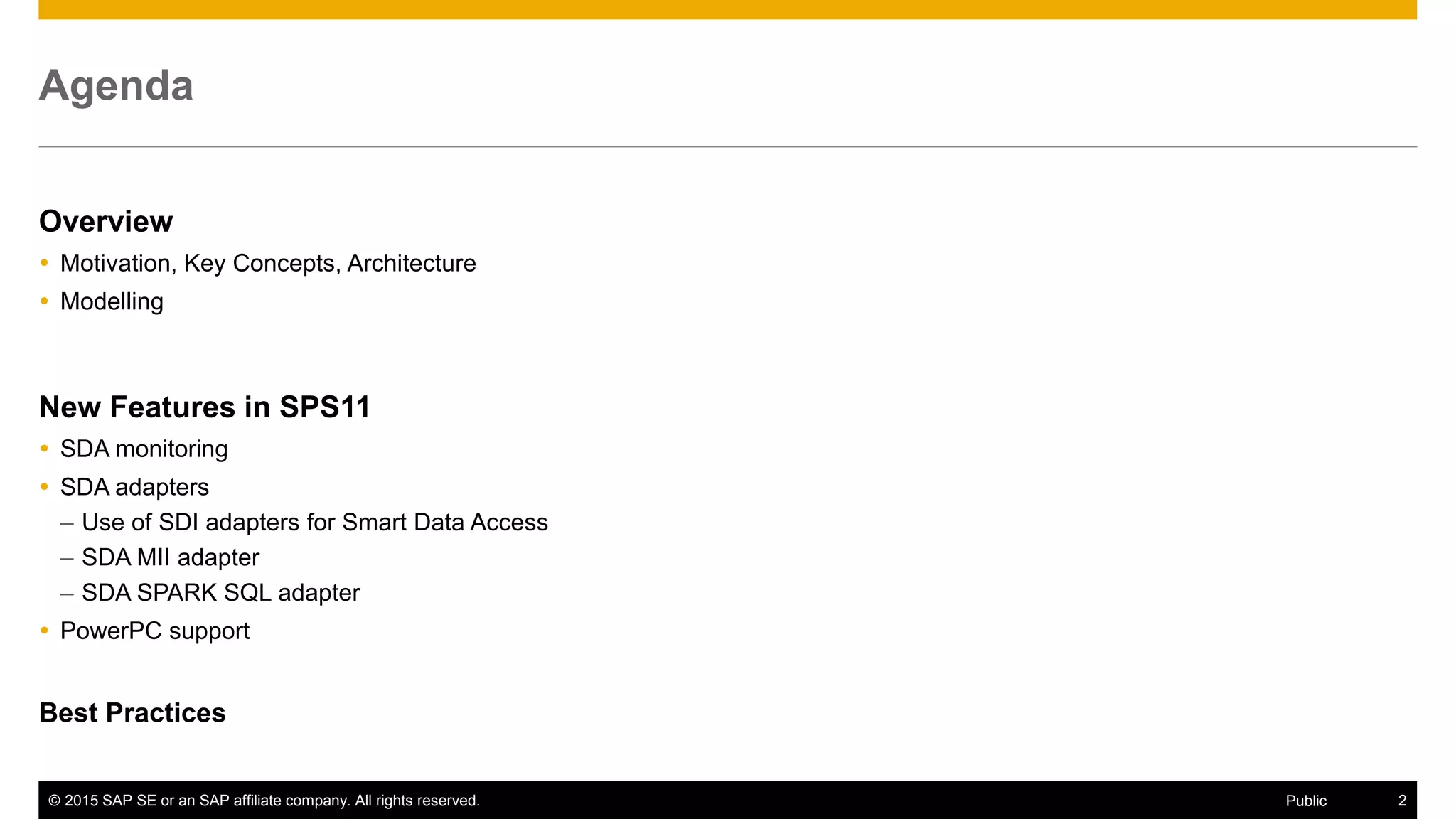The width and height of the screenshot is (1456, 819).
Task: Select the Modelling bullet text
Action: (x=112, y=302)
